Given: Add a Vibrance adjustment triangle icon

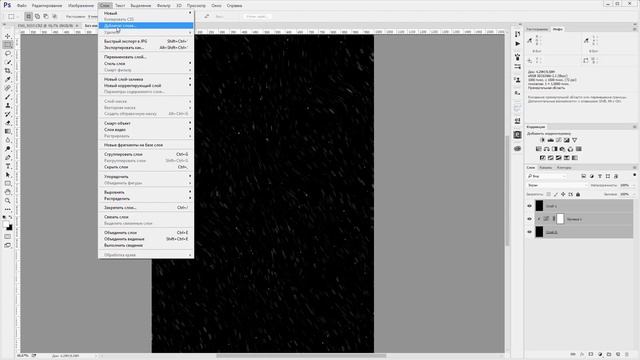Looking at the screenshot, I should coord(575,140).
